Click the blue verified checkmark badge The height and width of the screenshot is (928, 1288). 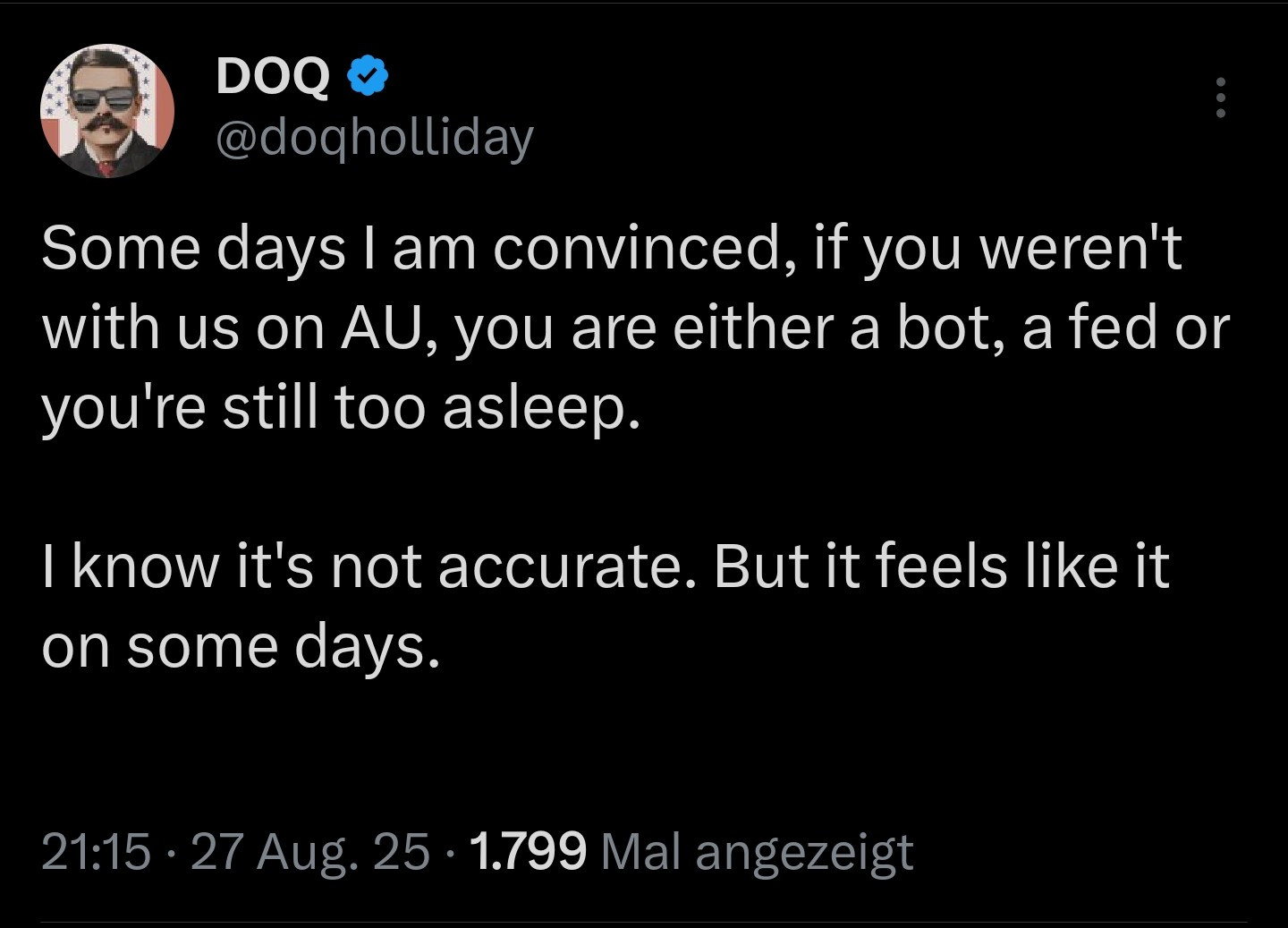[365, 76]
